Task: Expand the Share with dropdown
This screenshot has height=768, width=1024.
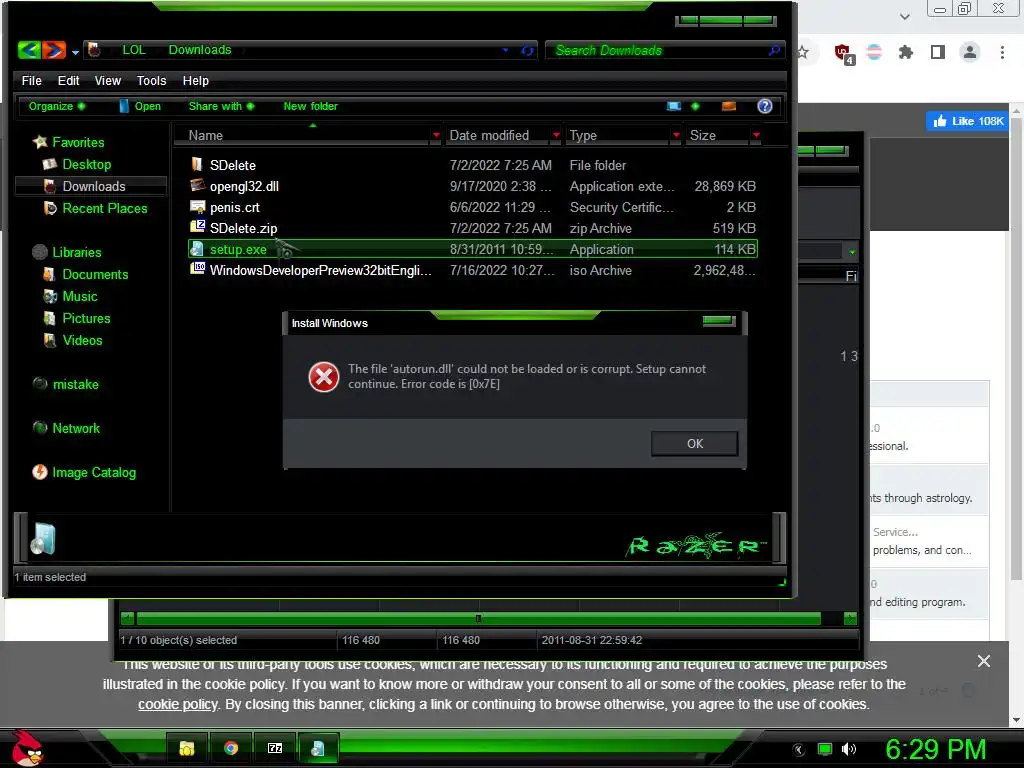Action: (x=221, y=106)
